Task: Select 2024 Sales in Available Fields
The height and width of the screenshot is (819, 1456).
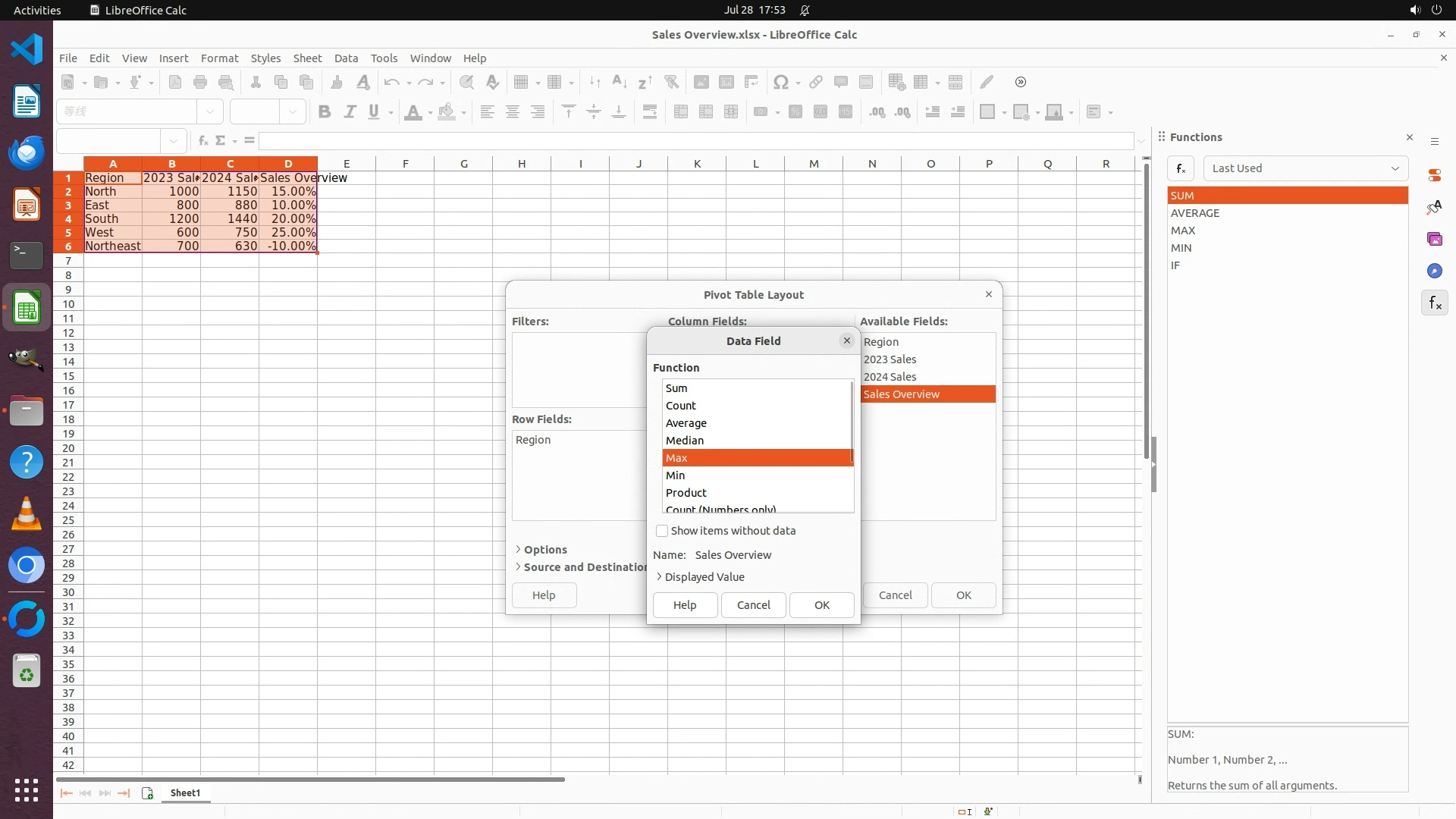Action: click(890, 377)
